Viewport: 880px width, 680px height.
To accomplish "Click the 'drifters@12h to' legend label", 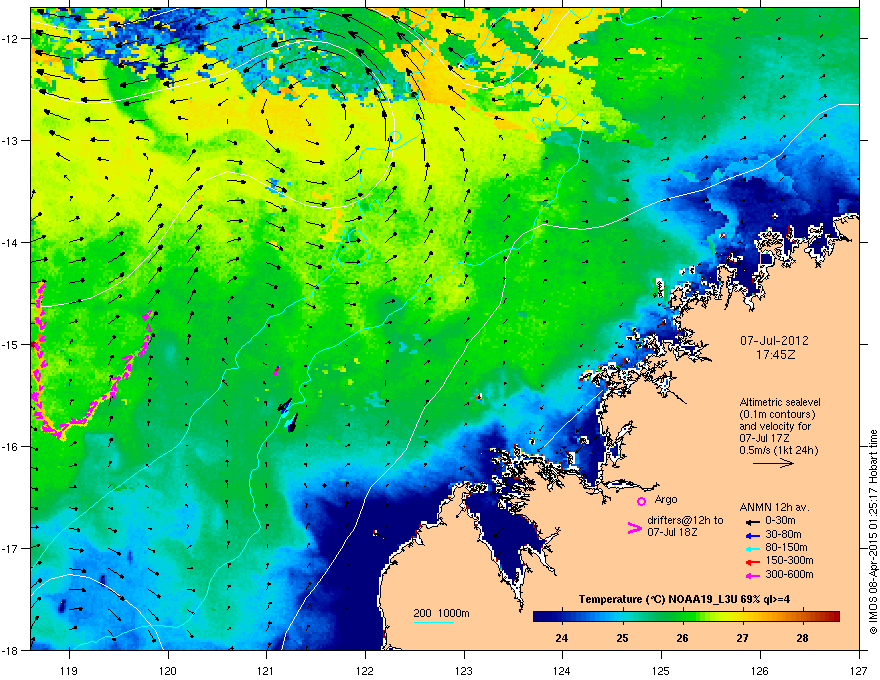I will tap(685, 520).
